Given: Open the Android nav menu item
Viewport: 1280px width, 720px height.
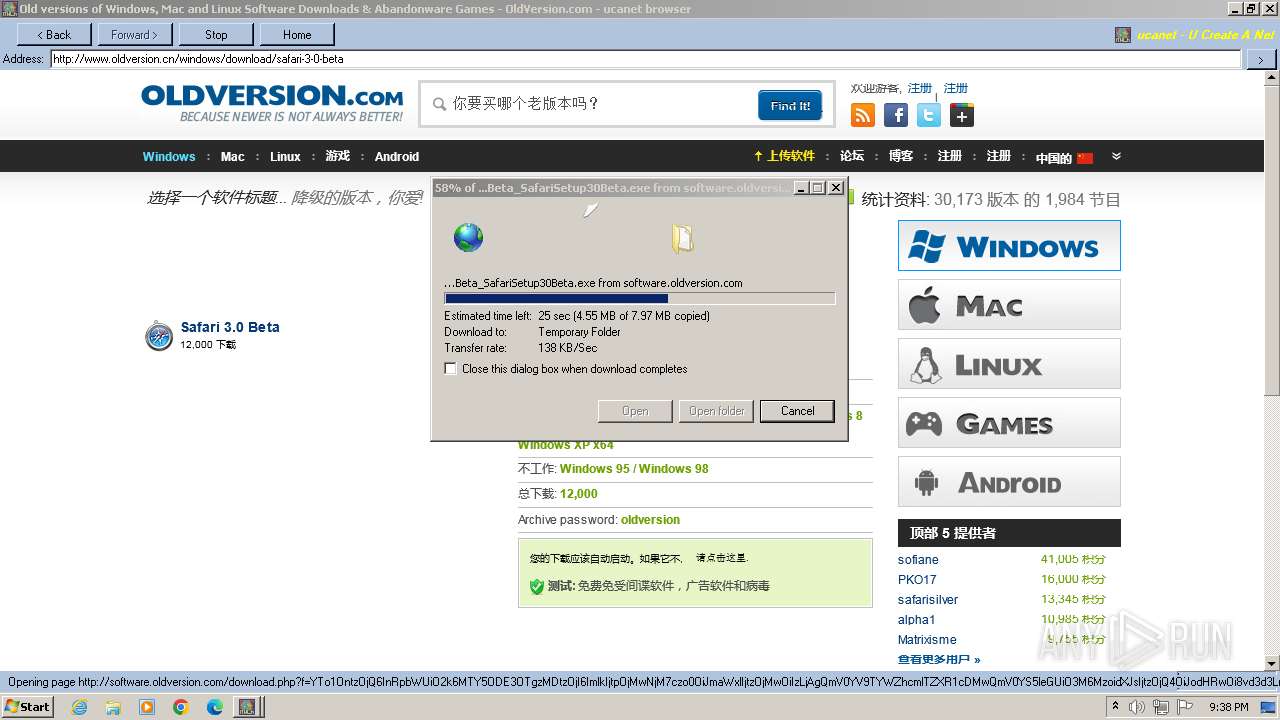Looking at the screenshot, I should pyautogui.click(x=397, y=157).
